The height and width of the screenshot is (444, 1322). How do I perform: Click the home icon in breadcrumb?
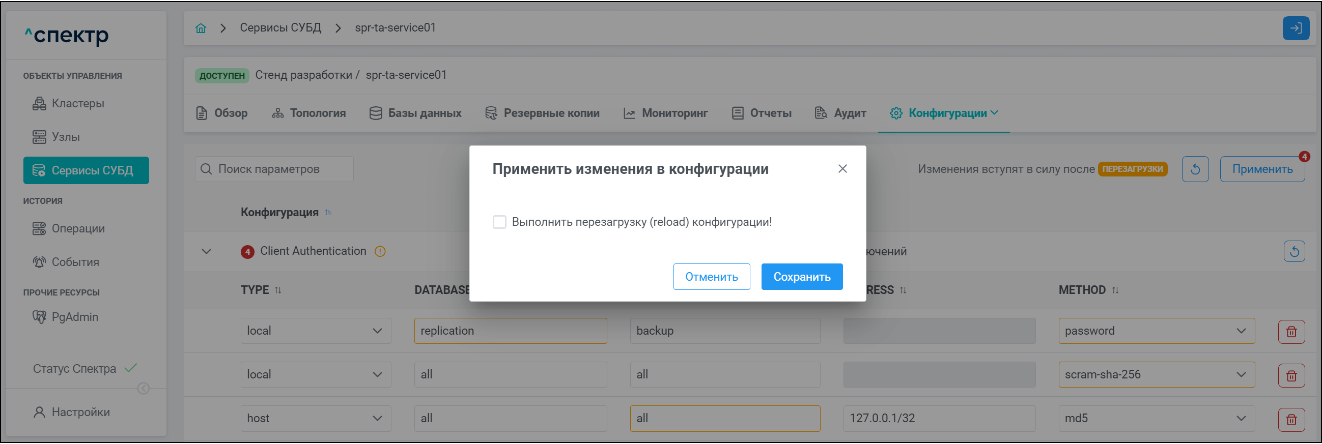pos(200,28)
